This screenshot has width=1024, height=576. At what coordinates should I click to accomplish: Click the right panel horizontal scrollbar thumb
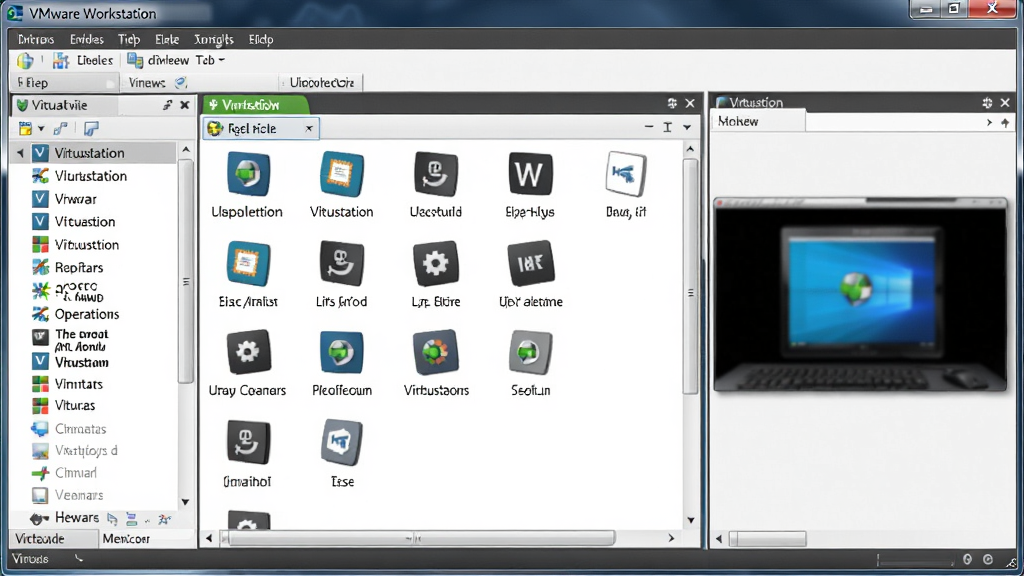click(767, 539)
